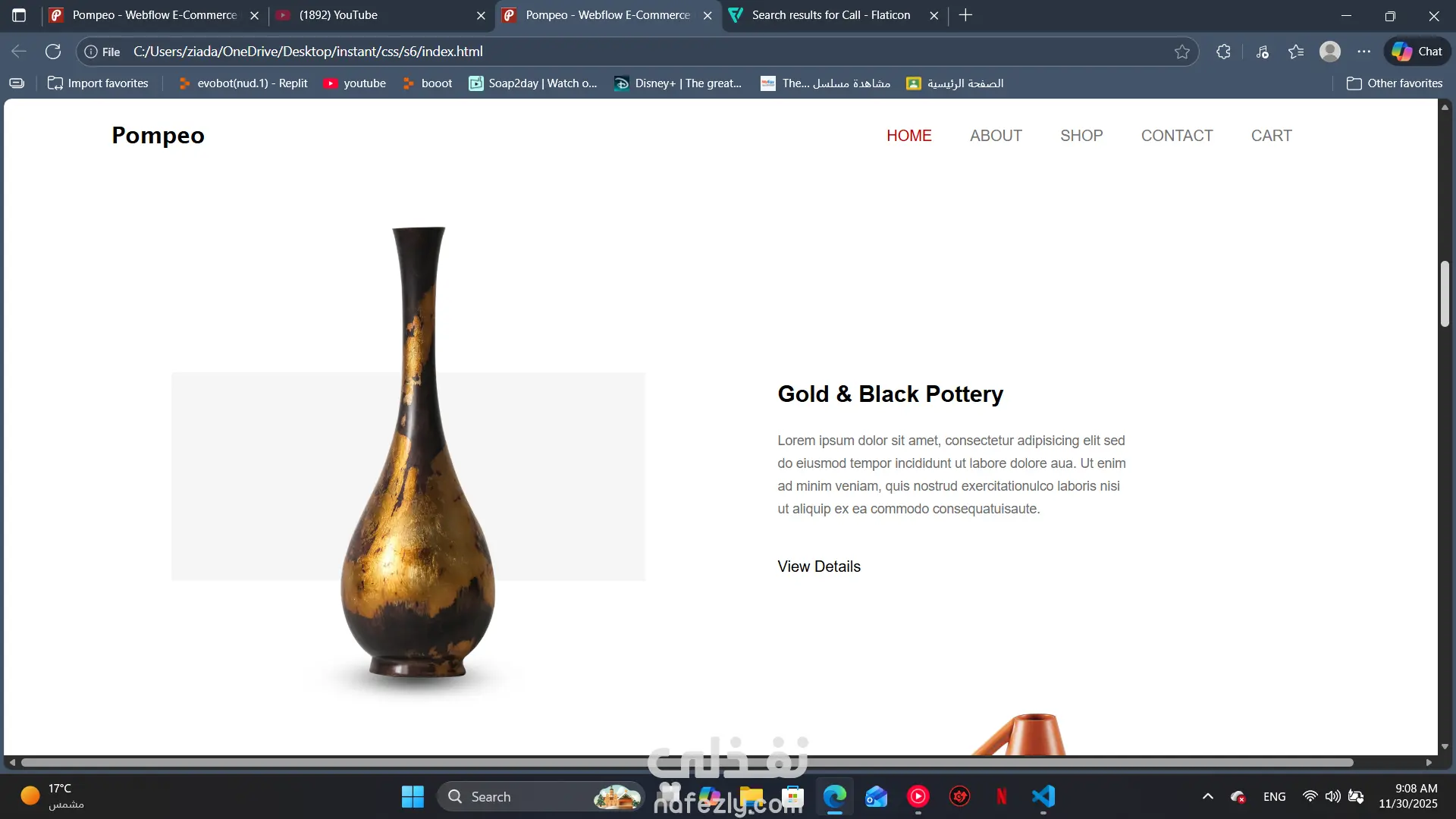1456x819 pixels.
Task: Click the vertical page scrollbar thumb
Action: click(x=1445, y=293)
